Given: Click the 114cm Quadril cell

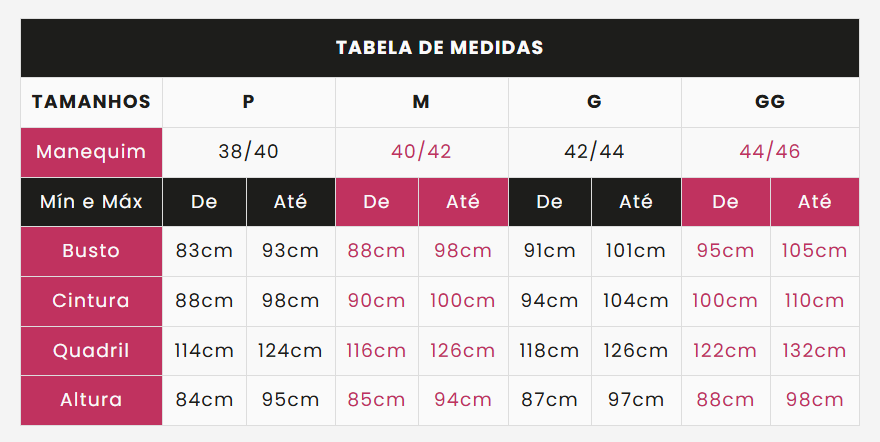Looking at the screenshot, I should 204,351.
